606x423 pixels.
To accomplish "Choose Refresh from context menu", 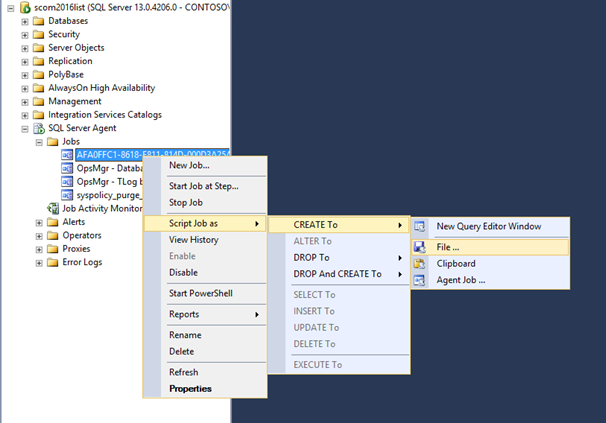I will 205,372.
